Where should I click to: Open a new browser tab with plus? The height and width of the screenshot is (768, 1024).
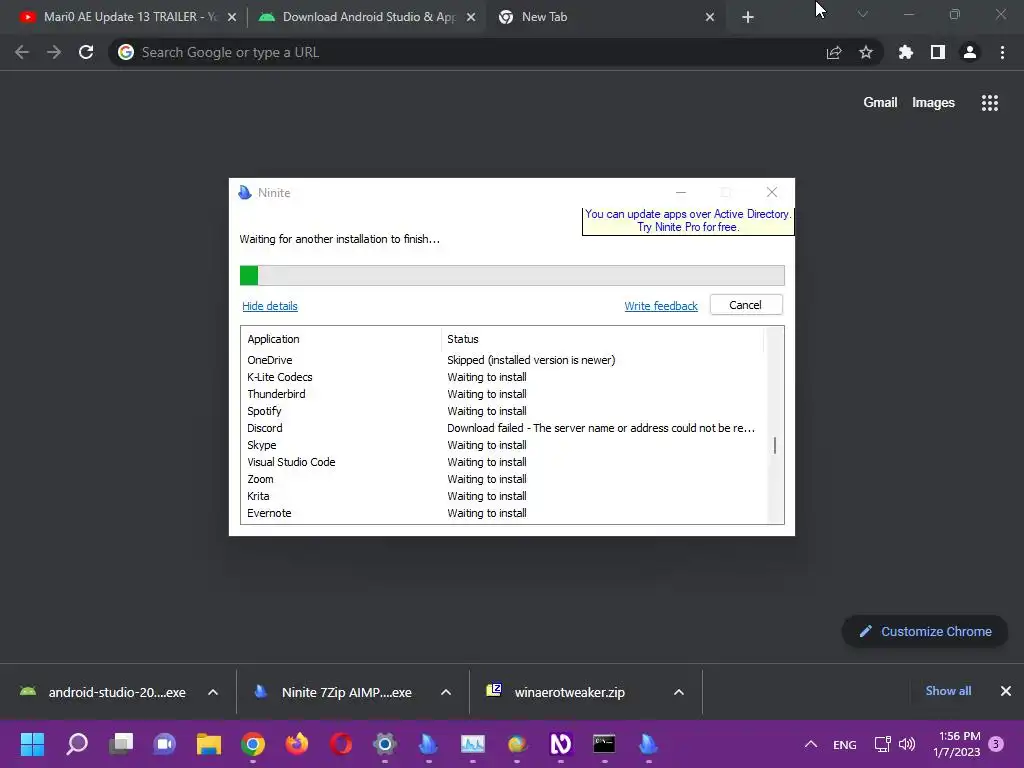point(748,18)
